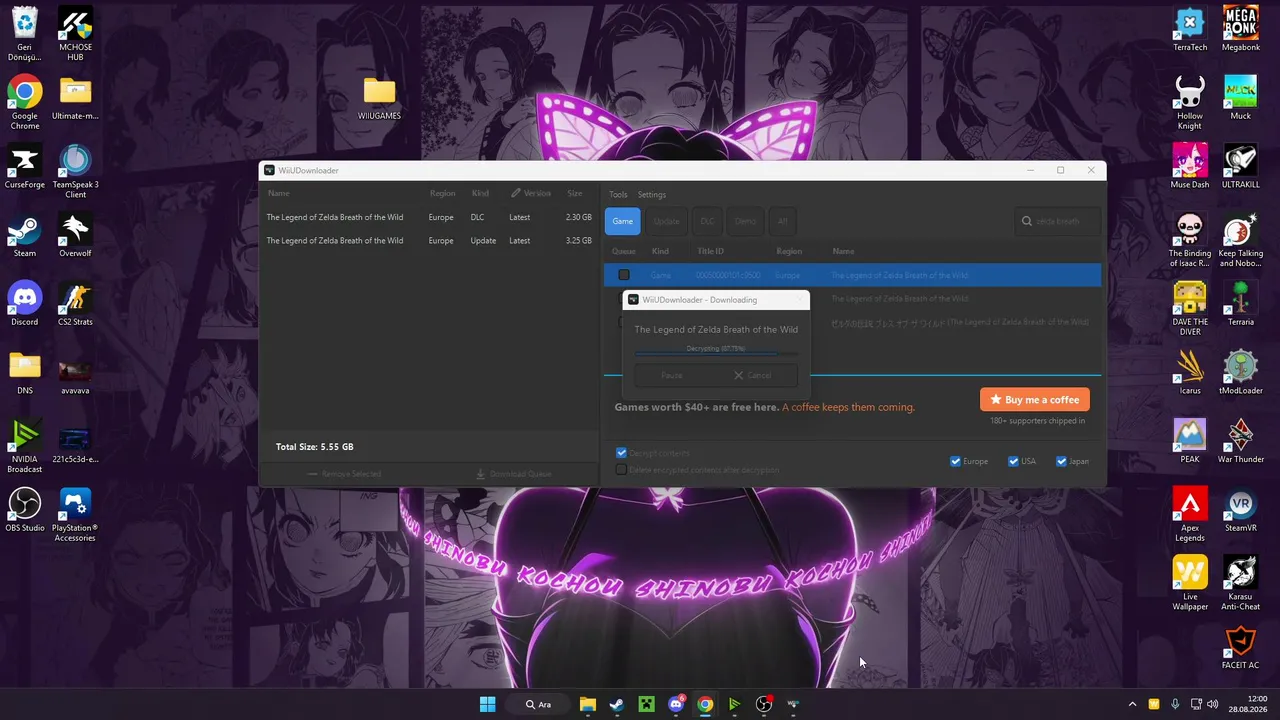Select the Japanese Zelda title row
This screenshot has width=1280, height=720.
(x=852, y=322)
